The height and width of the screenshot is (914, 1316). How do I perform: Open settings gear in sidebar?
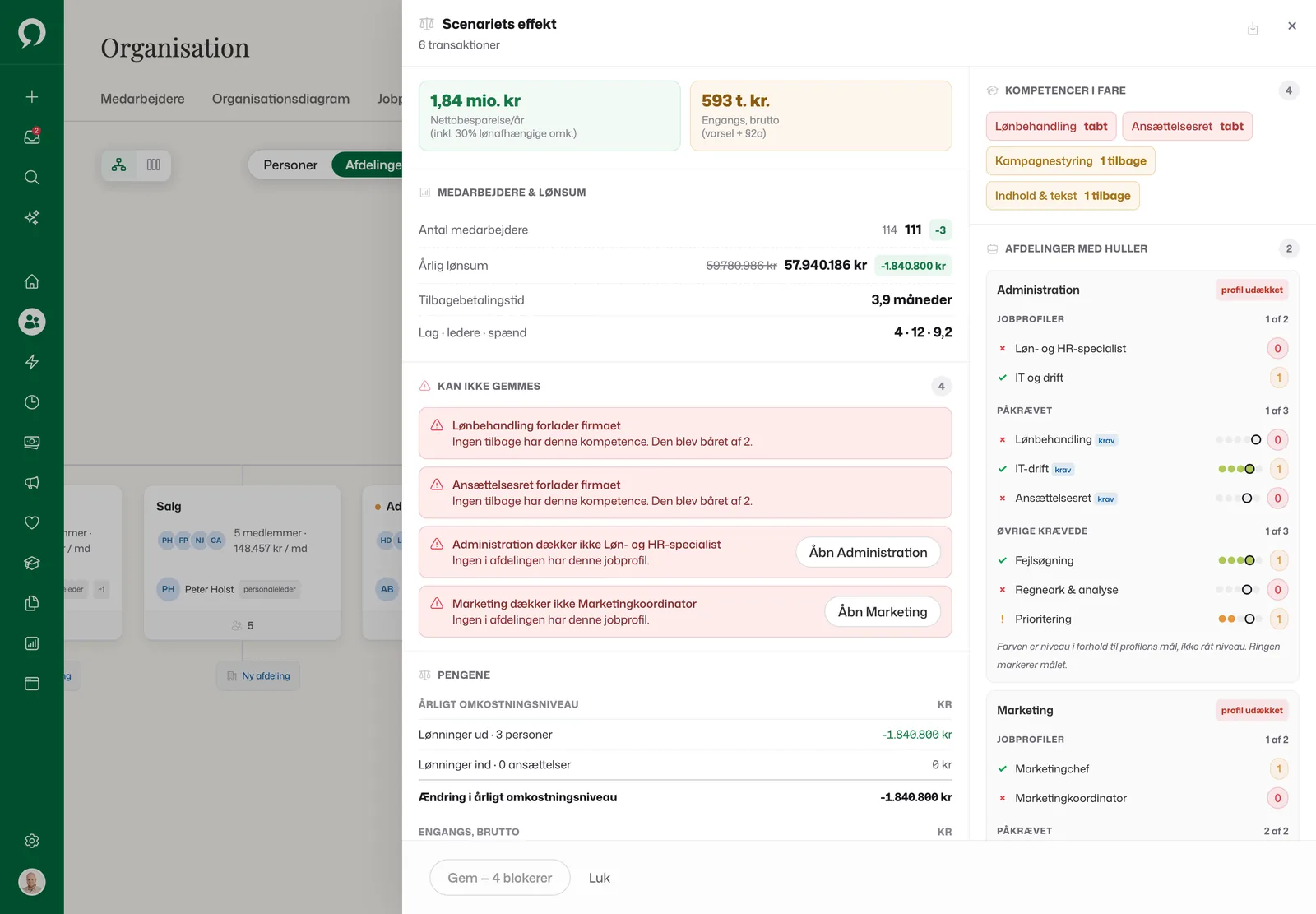(x=32, y=841)
